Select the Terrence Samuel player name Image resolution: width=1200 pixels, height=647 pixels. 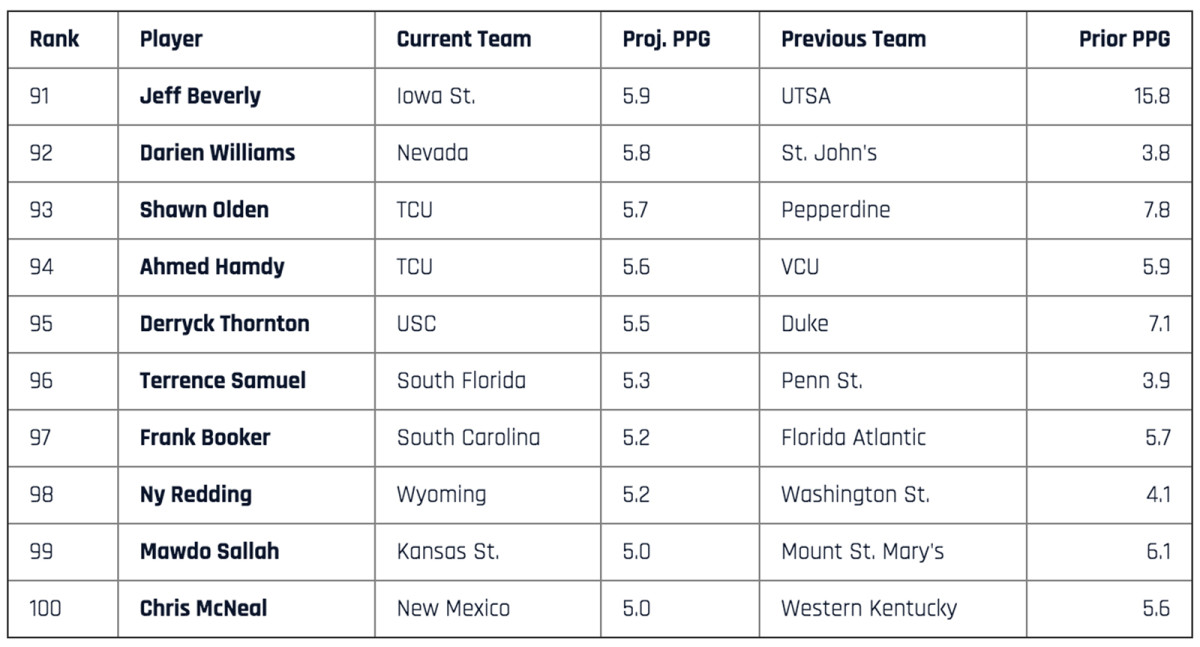tap(223, 381)
